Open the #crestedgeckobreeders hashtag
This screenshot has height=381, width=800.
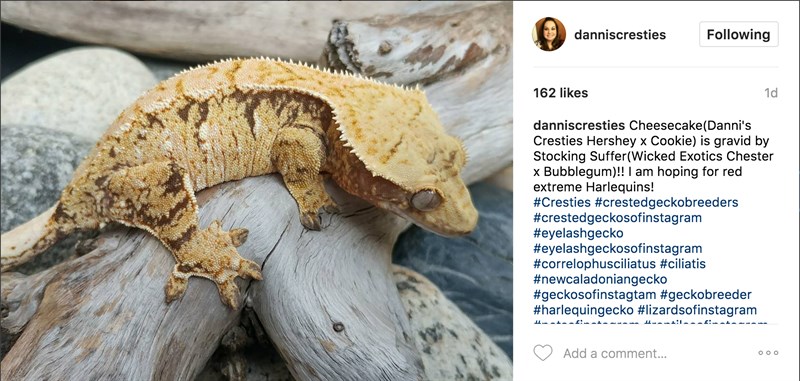click(666, 202)
